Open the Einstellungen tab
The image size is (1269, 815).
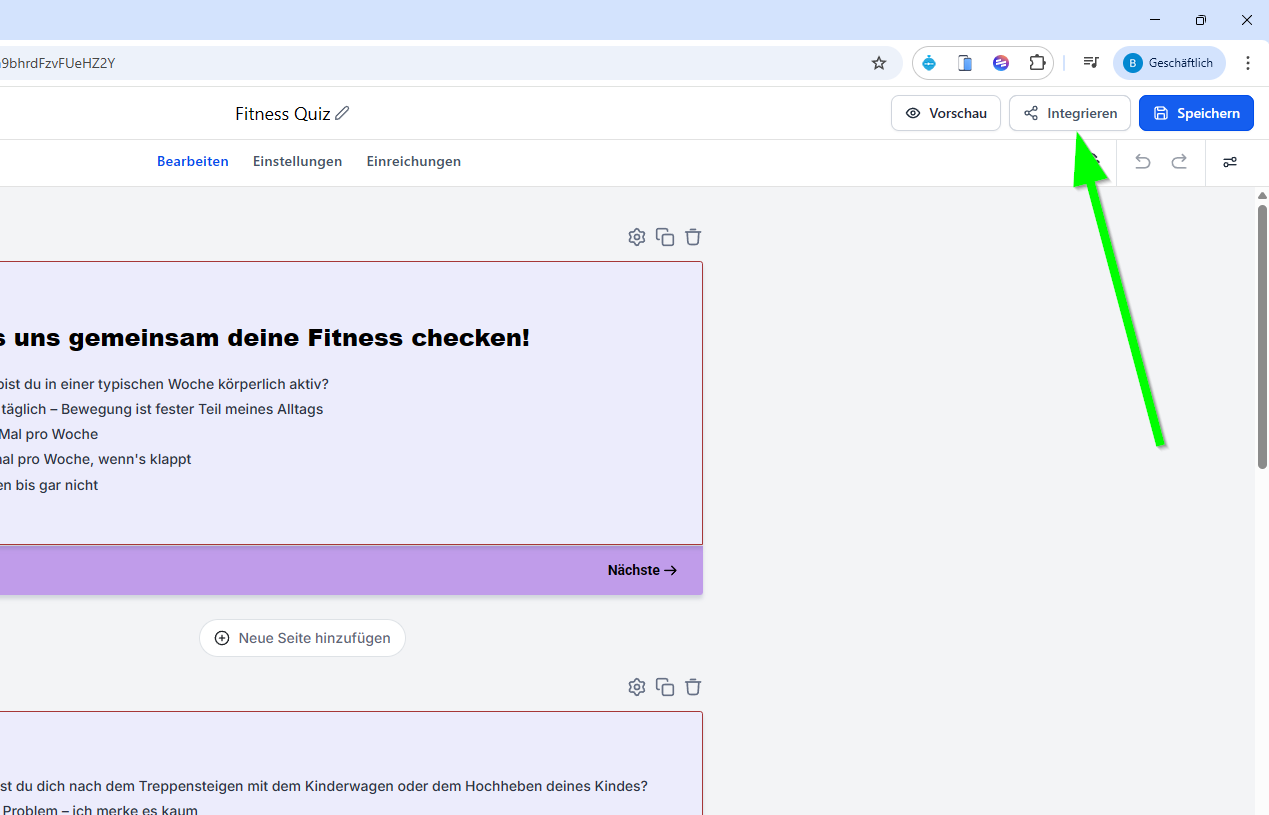(x=298, y=161)
